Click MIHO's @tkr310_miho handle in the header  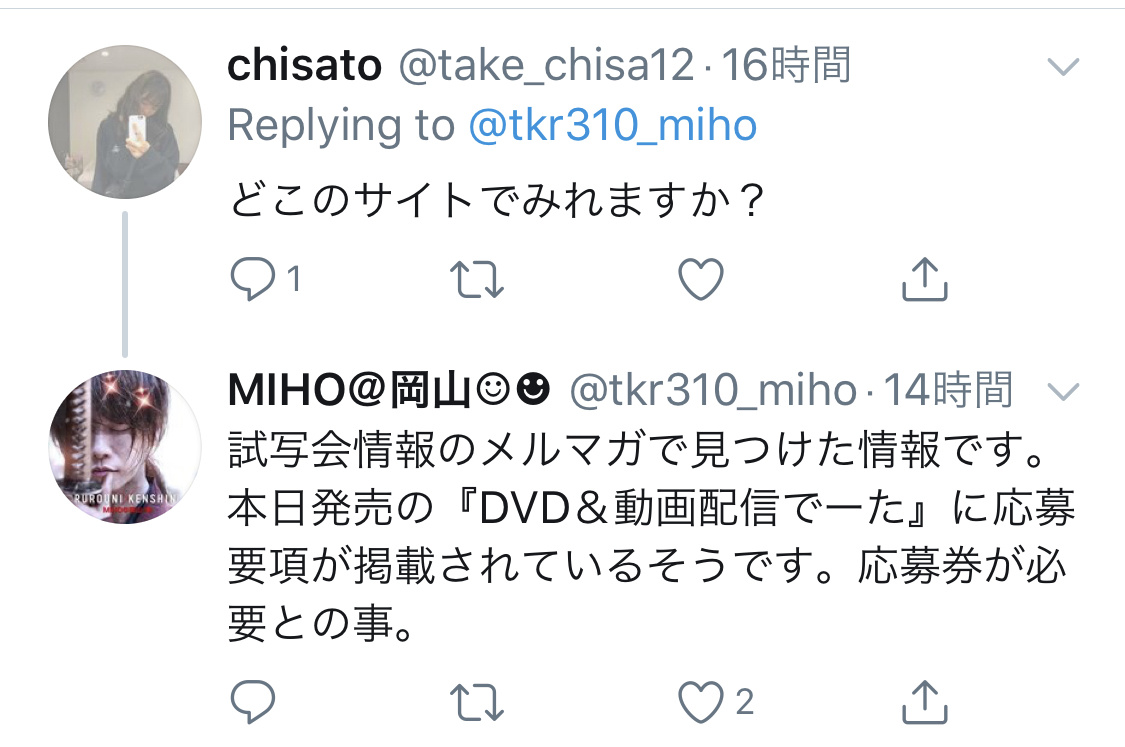[x=713, y=390]
